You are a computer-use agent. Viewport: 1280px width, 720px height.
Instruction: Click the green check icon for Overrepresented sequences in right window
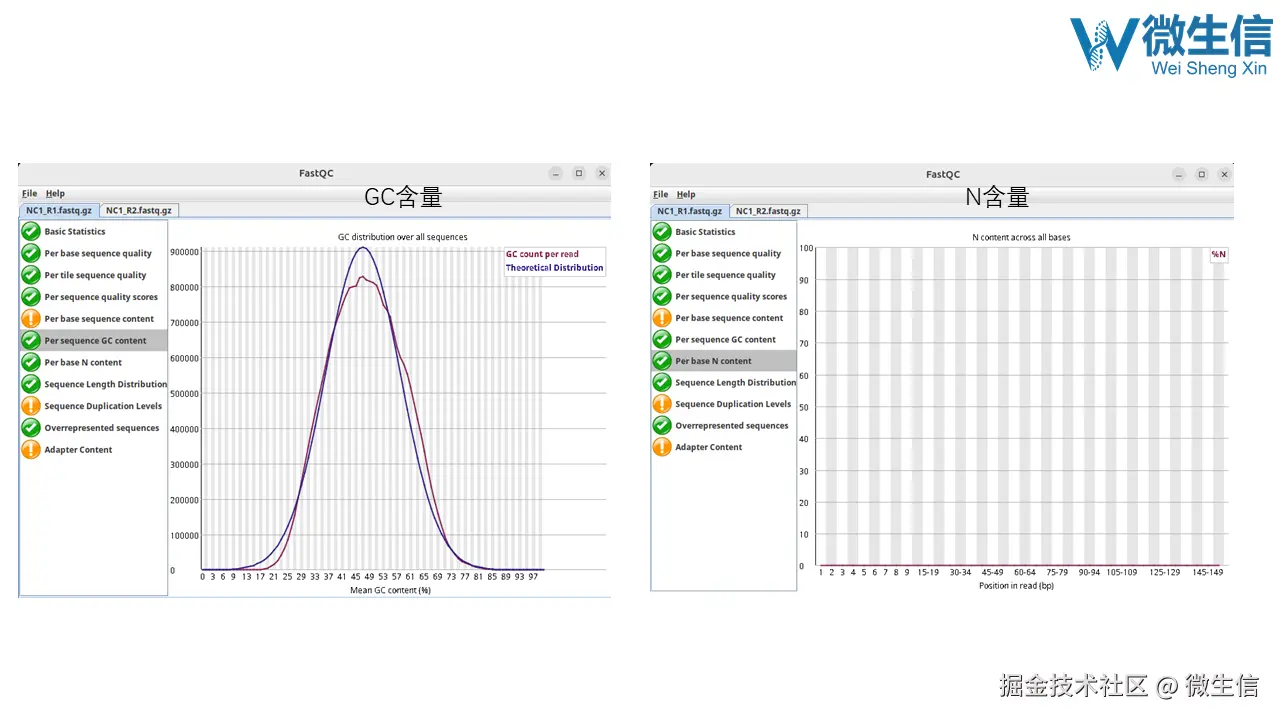tap(662, 425)
